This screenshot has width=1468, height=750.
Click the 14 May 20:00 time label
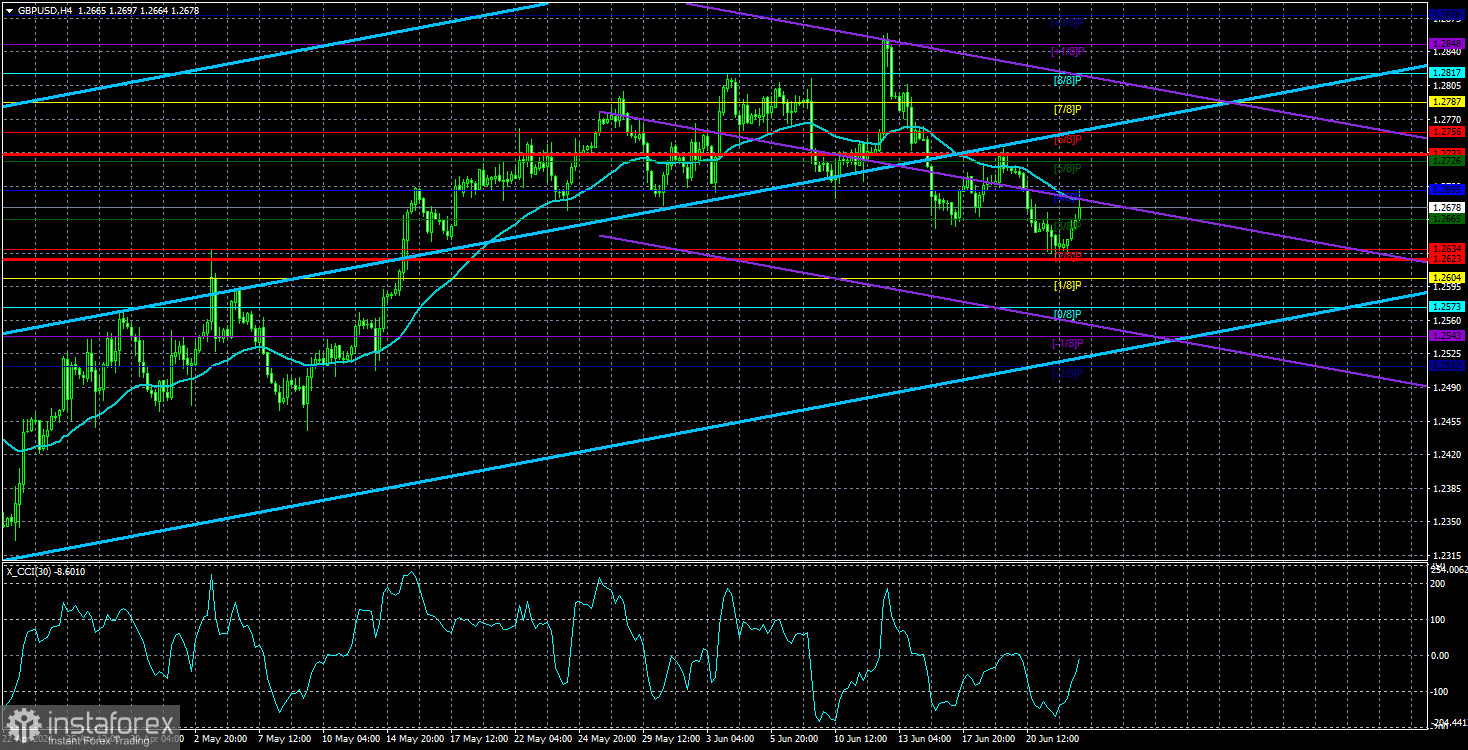[x=416, y=739]
